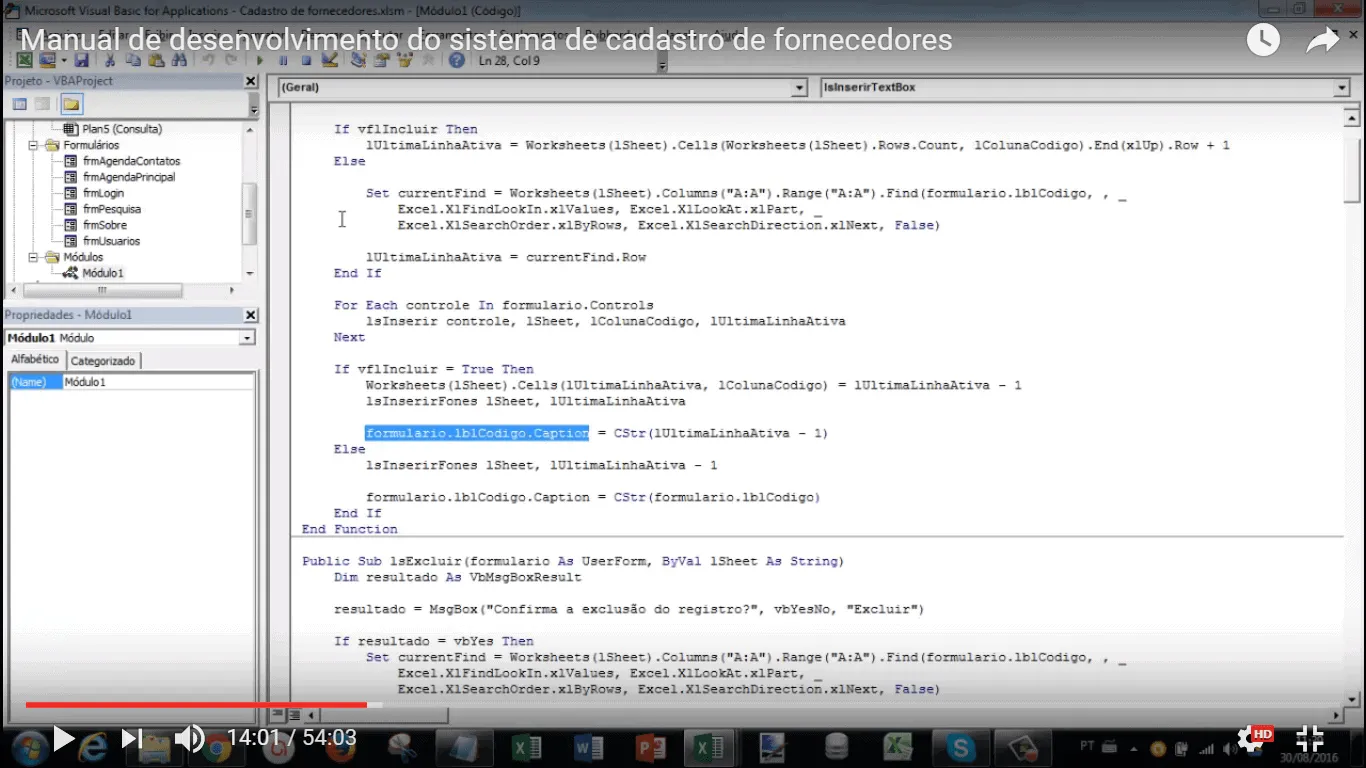Switch to the Categorizado tab

pos(103,361)
